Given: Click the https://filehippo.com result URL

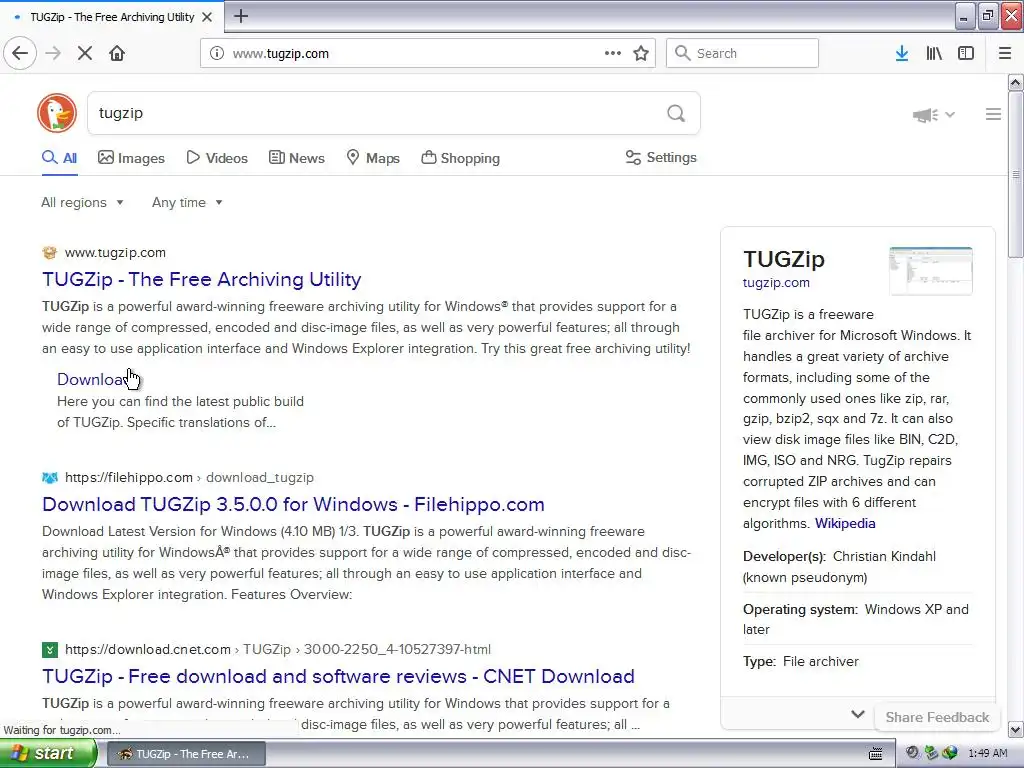Looking at the screenshot, I should click(129, 477).
